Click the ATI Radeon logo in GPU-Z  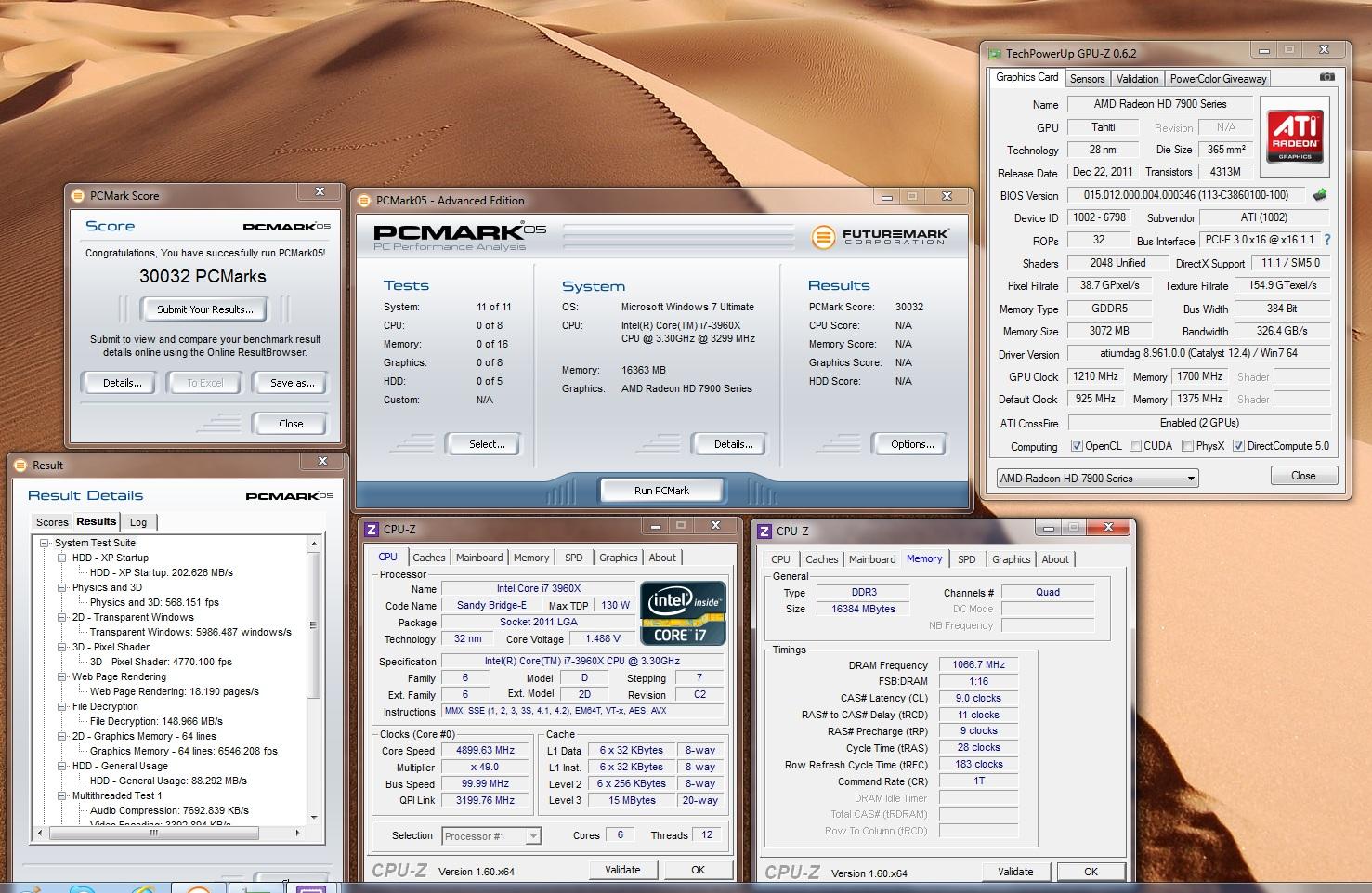[x=1295, y=138]
